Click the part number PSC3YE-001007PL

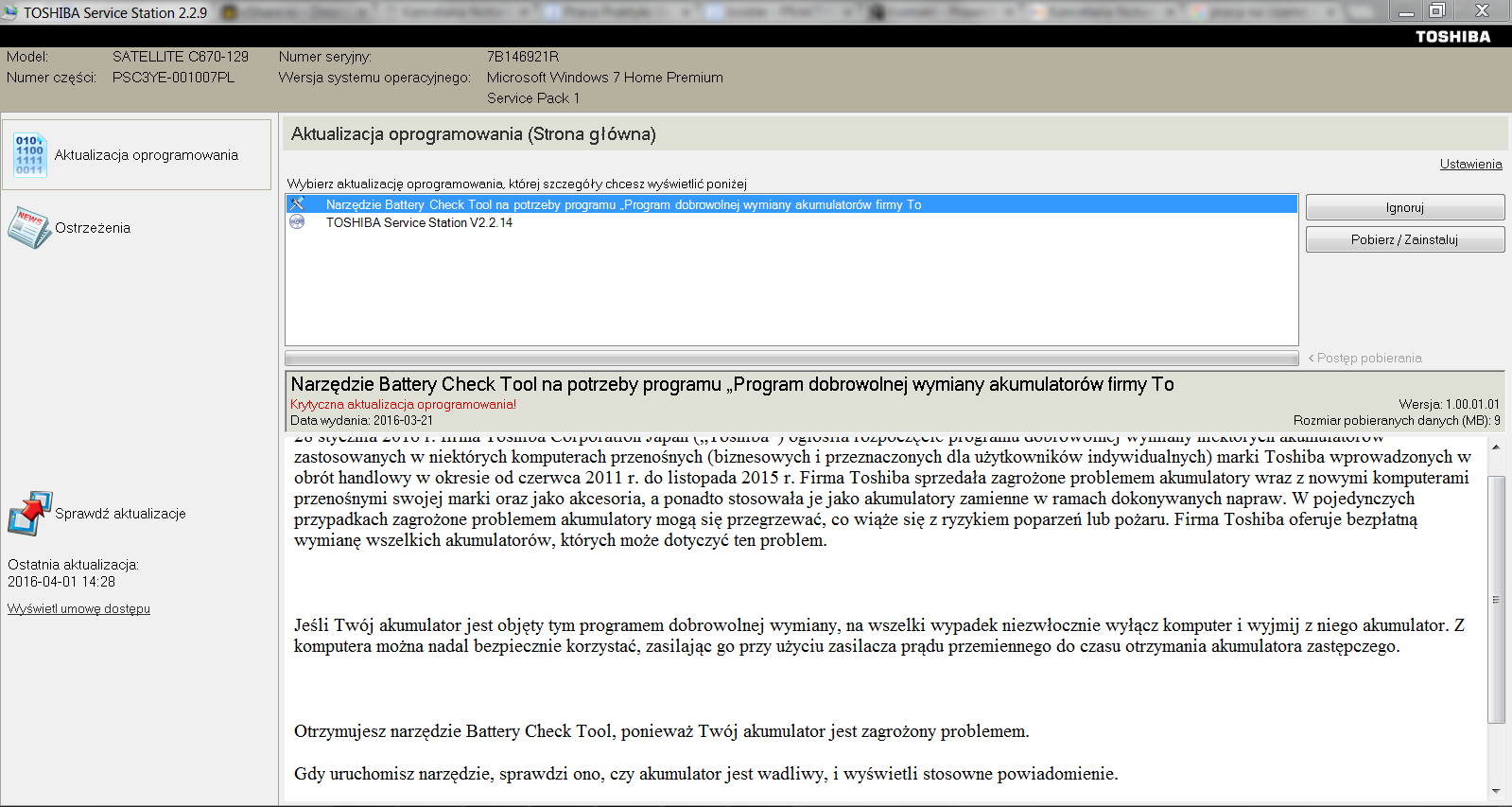pos(173,78)
